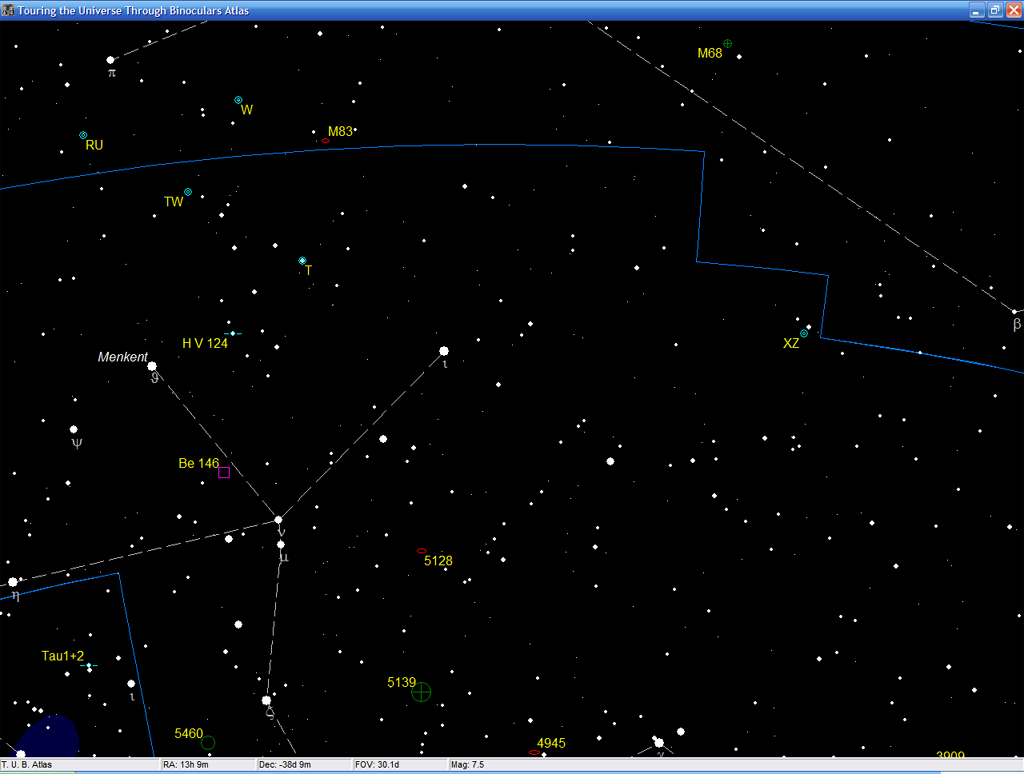Select the mu star below nu
1024x774 pixels.
[281, 544]
